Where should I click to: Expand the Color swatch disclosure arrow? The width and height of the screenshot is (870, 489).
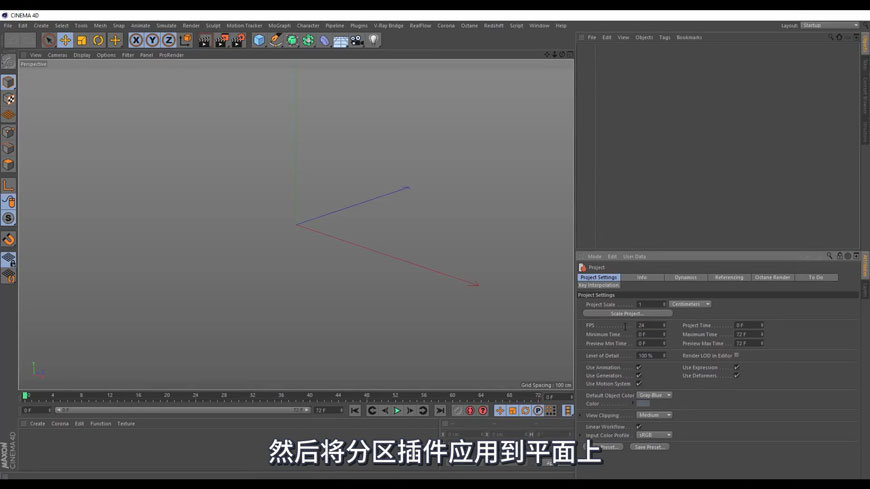click(633, 404)
